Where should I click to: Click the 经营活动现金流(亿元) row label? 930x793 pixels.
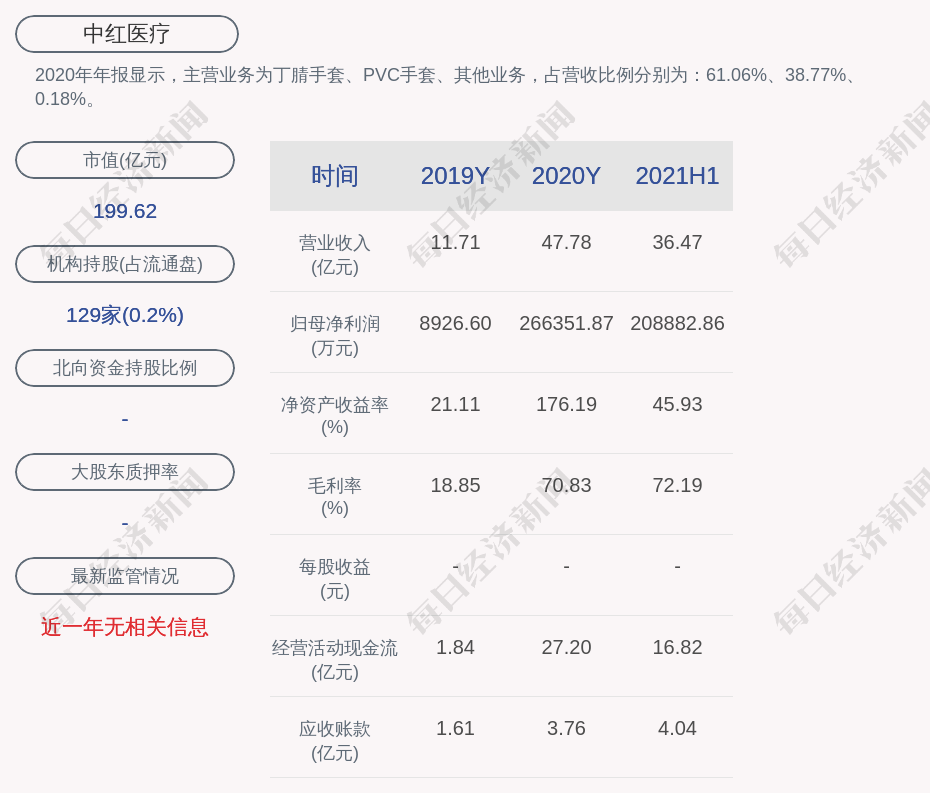pos(335,660)
